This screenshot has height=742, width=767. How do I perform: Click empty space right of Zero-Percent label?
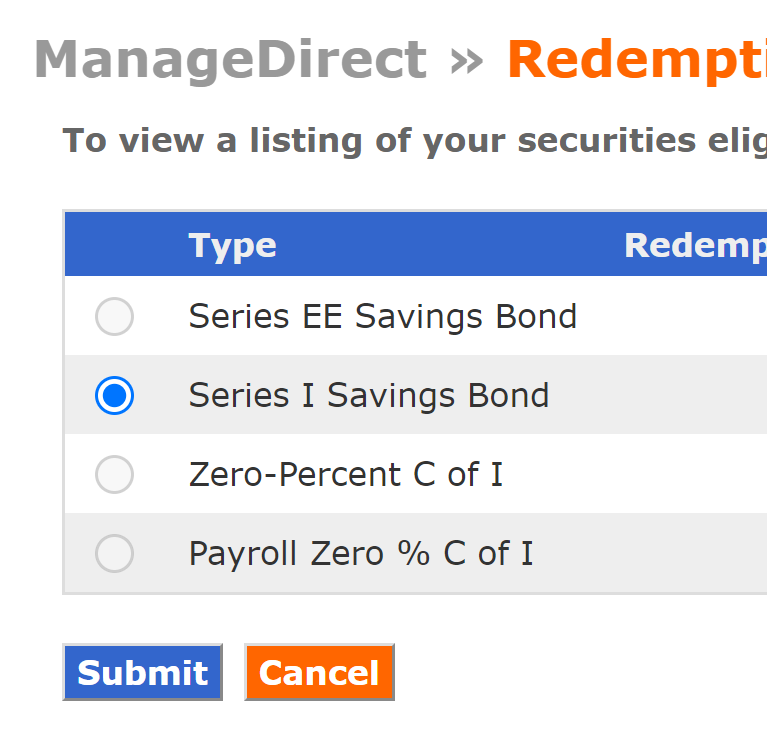pos(640,474)
